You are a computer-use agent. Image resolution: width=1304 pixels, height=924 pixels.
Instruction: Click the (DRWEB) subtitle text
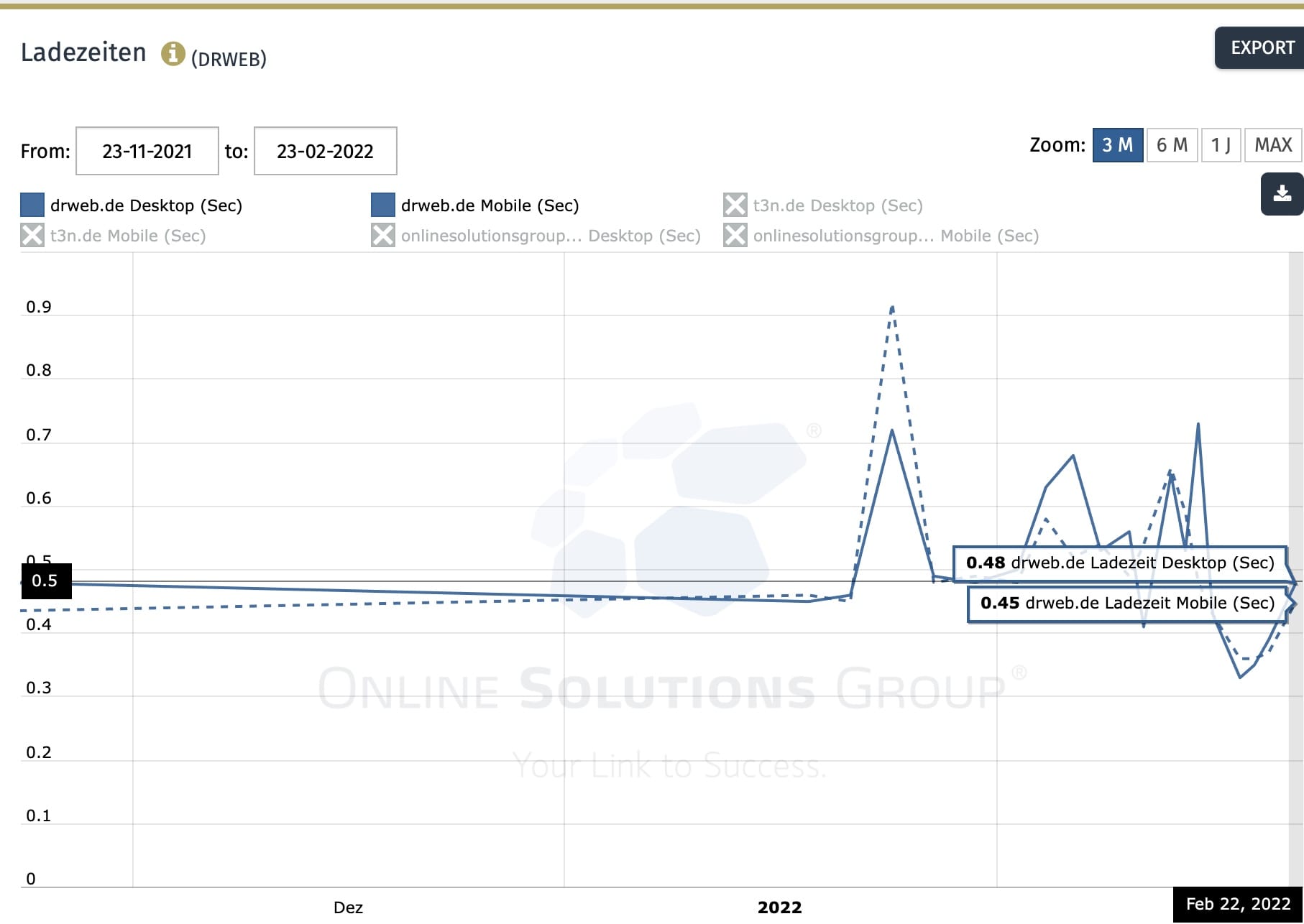(x=229, y=59)
